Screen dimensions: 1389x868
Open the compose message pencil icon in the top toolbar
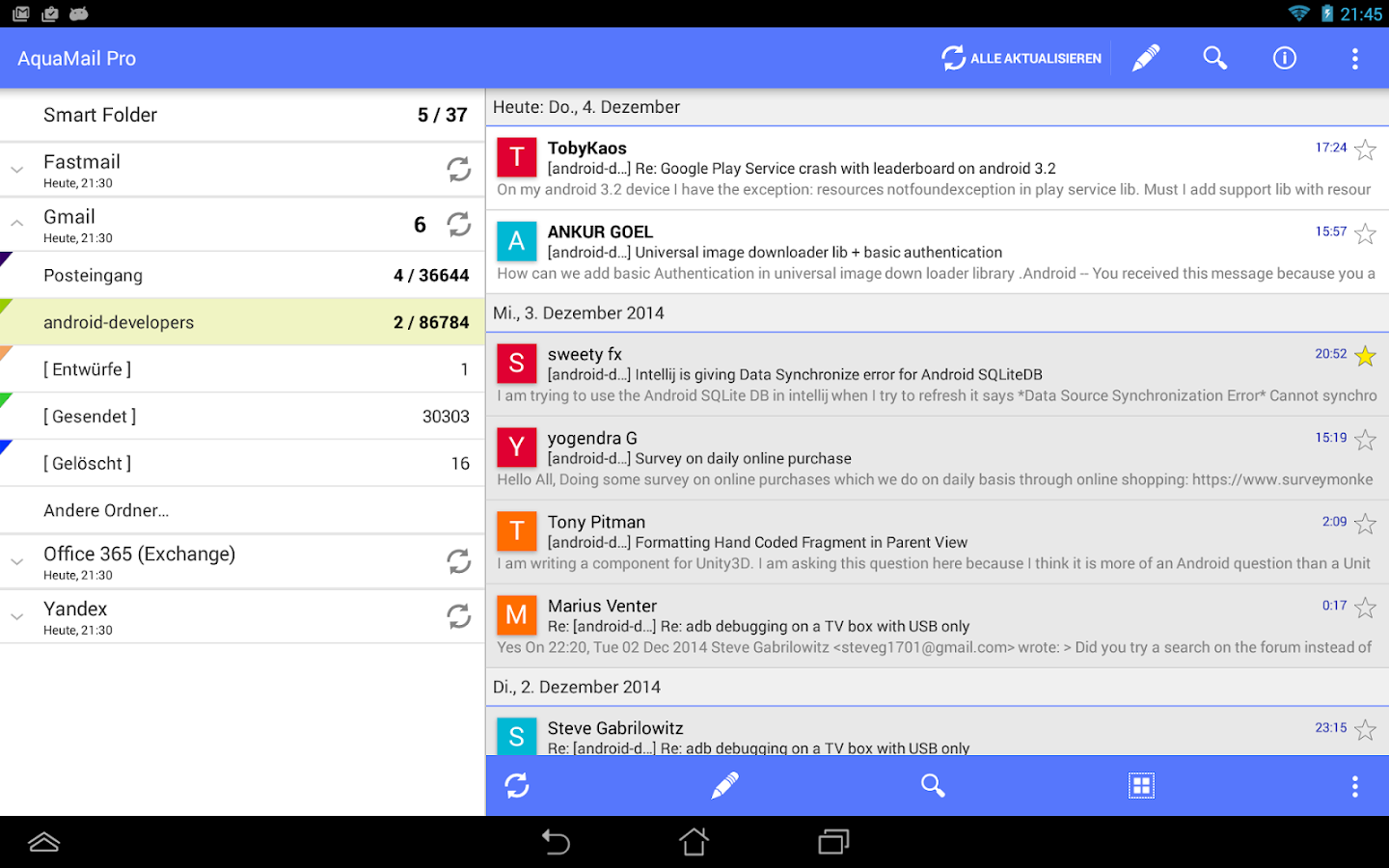pos(1145,58)
